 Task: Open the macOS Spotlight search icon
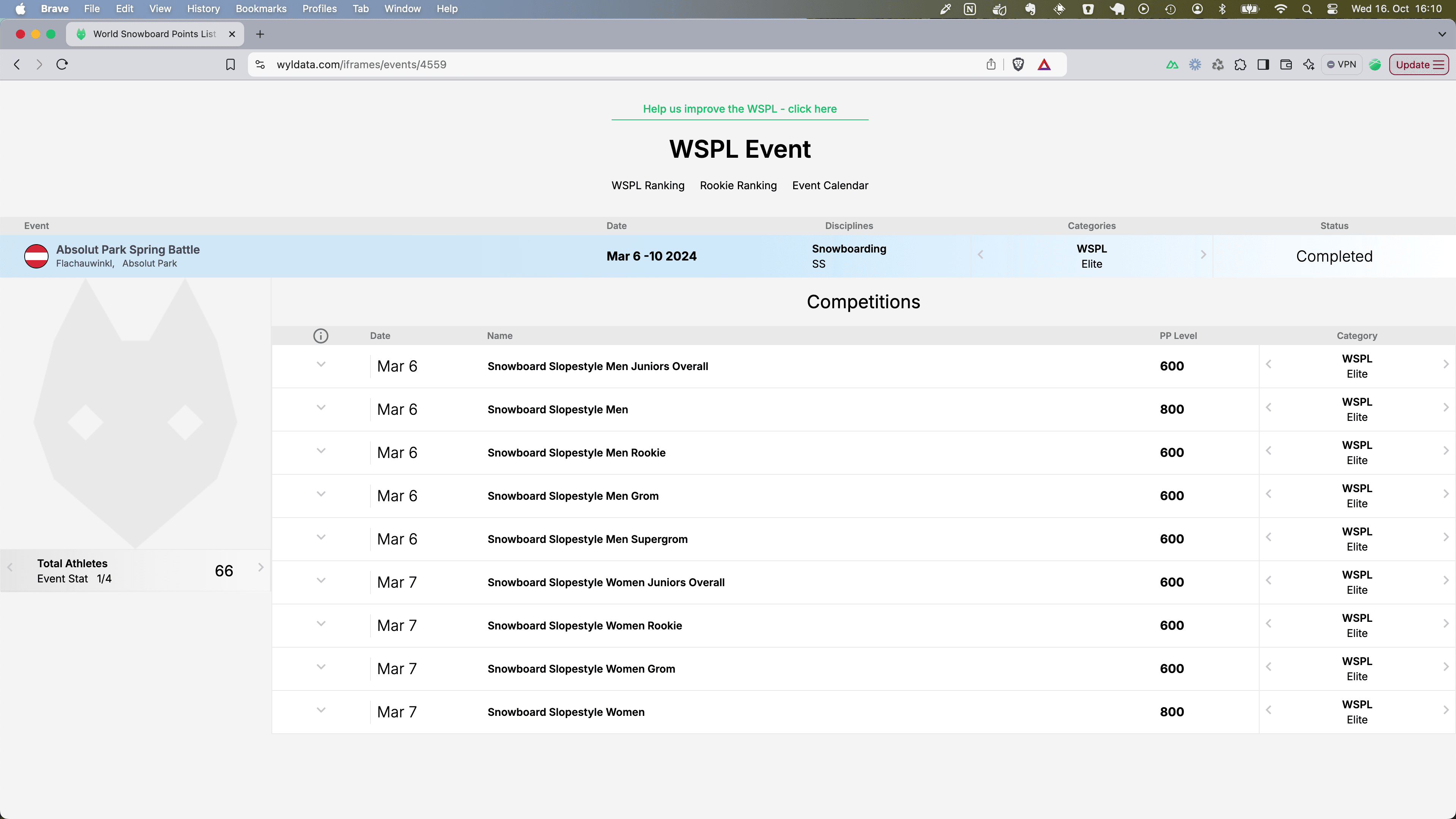(x=1307, y=9)
